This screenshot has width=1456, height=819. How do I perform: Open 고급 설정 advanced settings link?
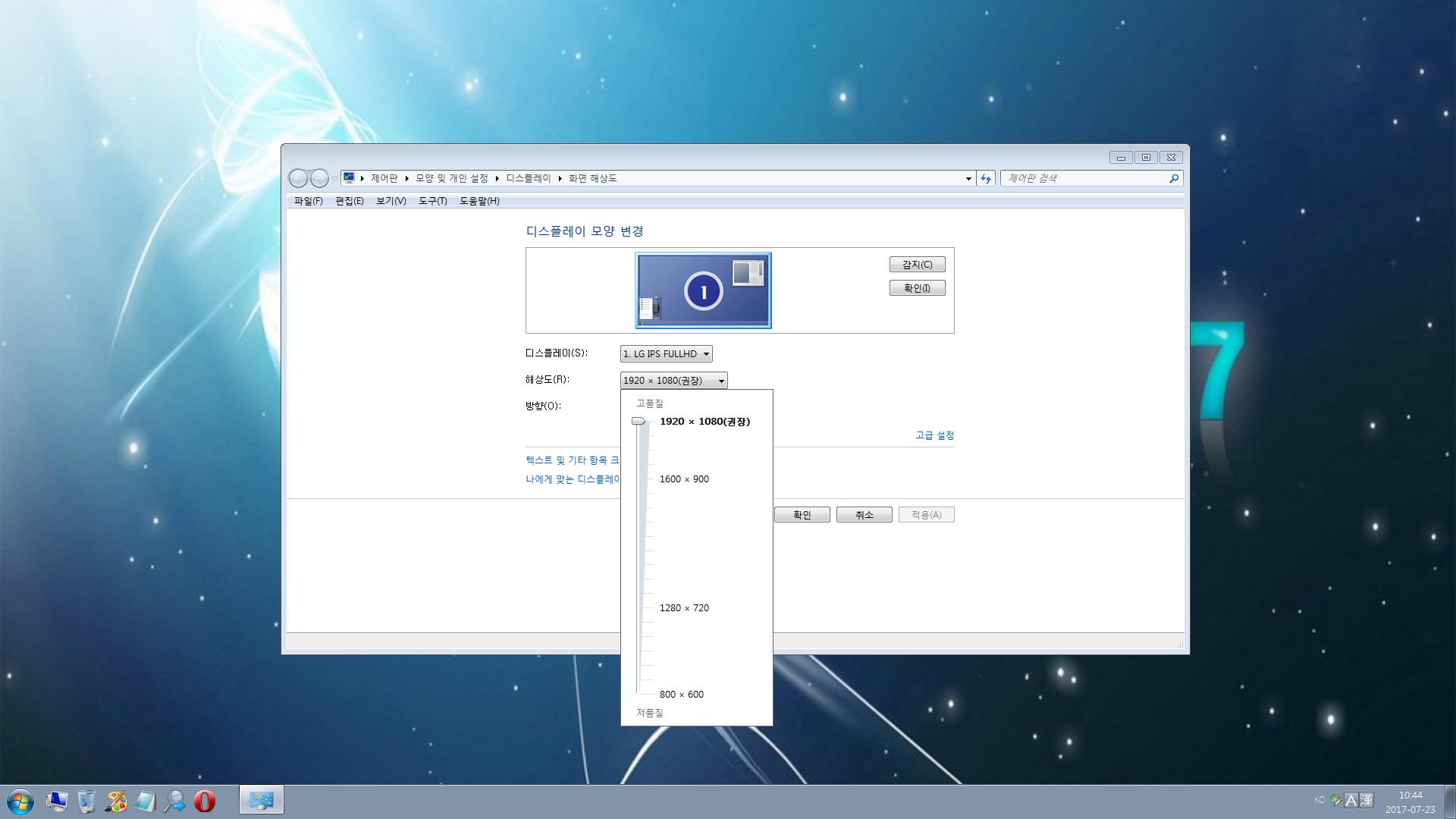(934, 435)
